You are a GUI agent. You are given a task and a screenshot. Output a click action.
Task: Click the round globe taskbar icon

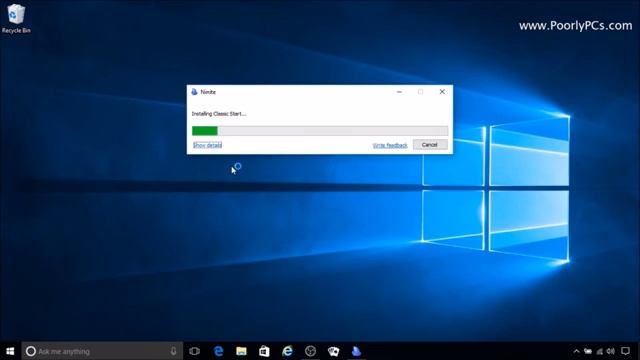(310, 351)
